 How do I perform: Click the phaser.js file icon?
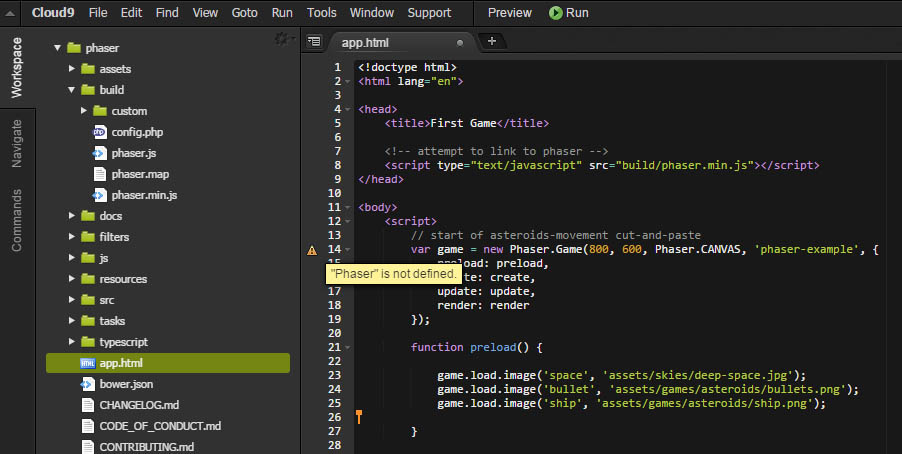(x=100, y=153)
